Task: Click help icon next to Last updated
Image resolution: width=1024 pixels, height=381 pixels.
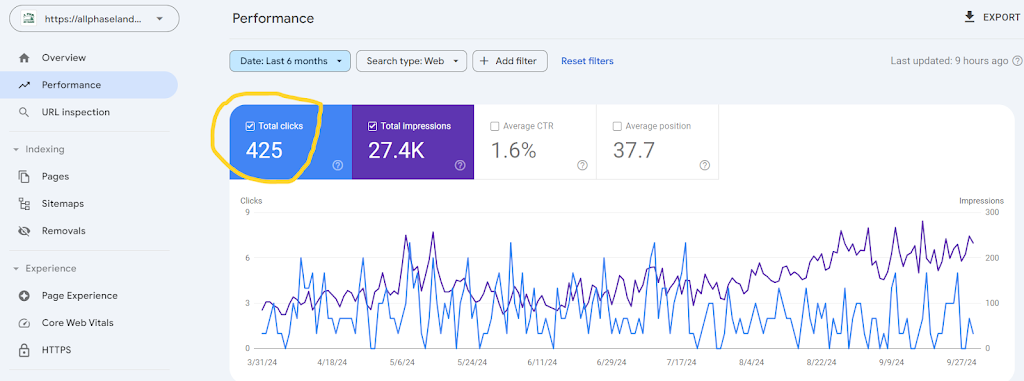Action: point(1017,61)
